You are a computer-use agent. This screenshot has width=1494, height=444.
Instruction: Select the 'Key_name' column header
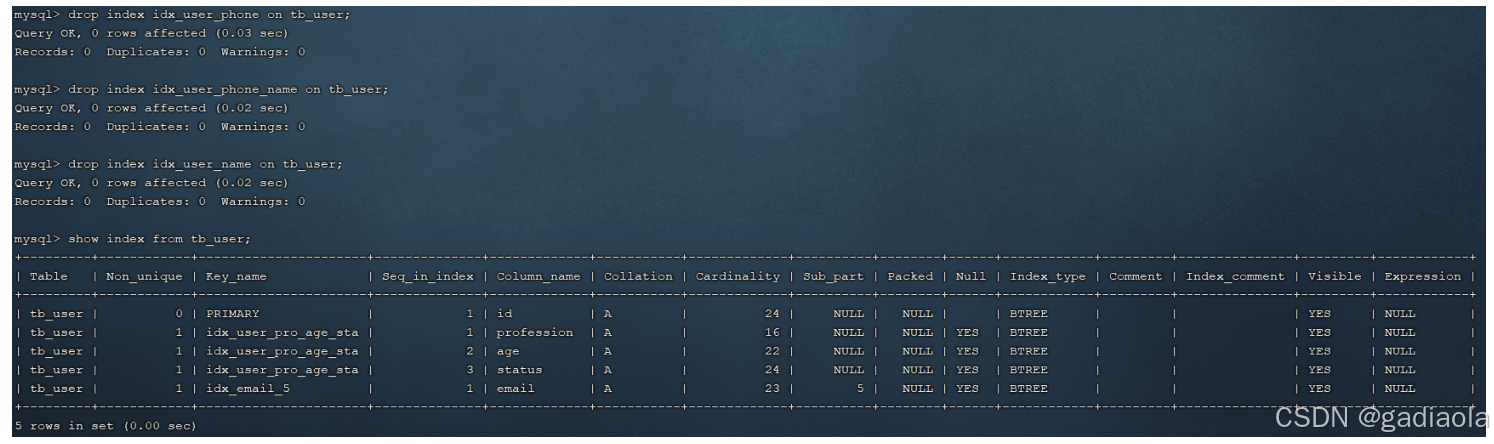pyautogui.click(x=236, y=276)
